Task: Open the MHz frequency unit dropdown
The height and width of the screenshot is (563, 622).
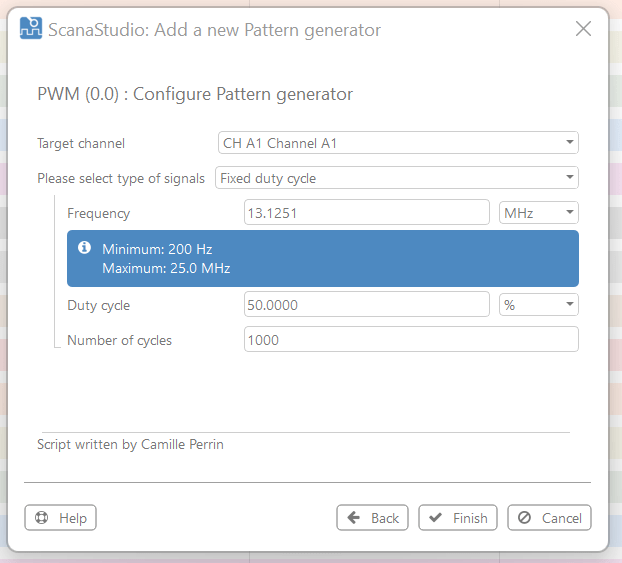Action: 538,213
